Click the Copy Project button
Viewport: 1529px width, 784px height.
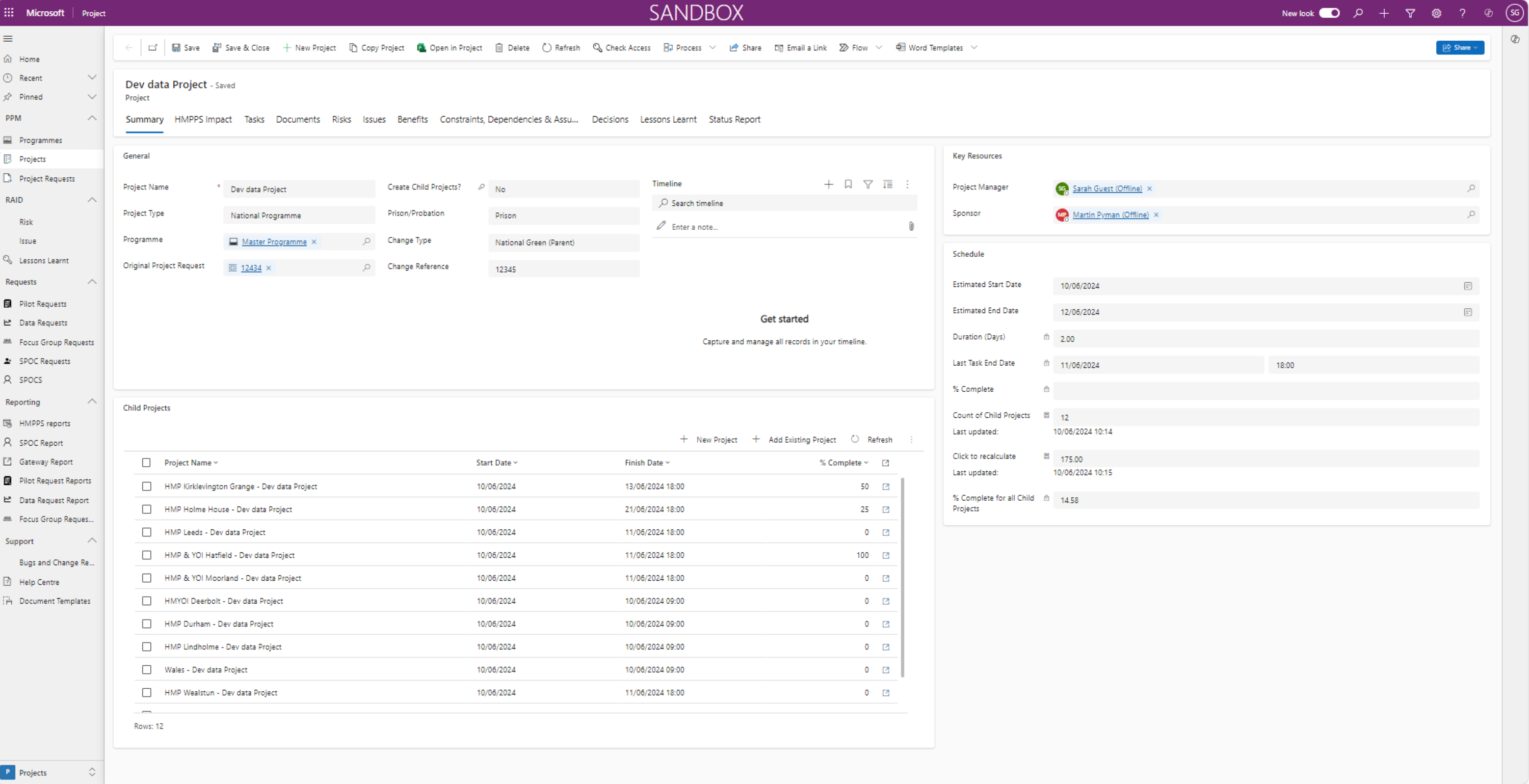[377, 47]
